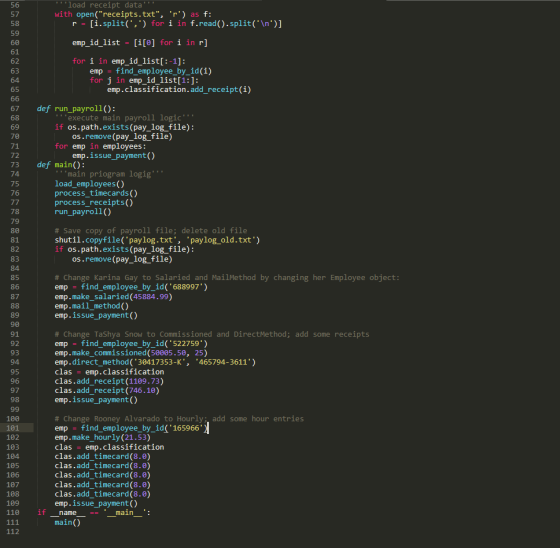
Task: Click the 'Change Karina Gay to Salaried' comment
Action: [x=227, y=278]
